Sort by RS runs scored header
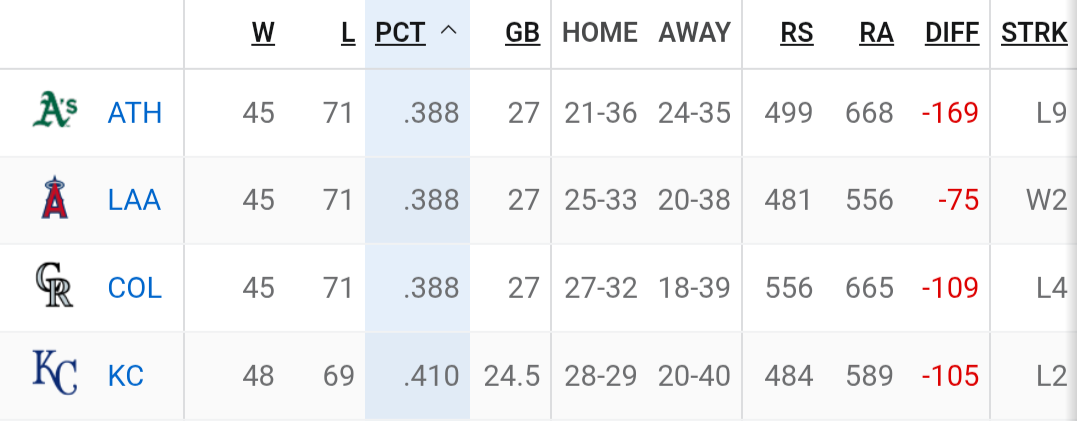 [797, 32]
